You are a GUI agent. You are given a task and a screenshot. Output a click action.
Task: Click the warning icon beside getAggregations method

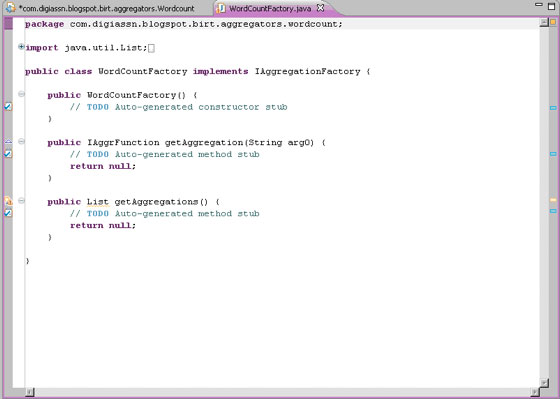click(8, 201)
